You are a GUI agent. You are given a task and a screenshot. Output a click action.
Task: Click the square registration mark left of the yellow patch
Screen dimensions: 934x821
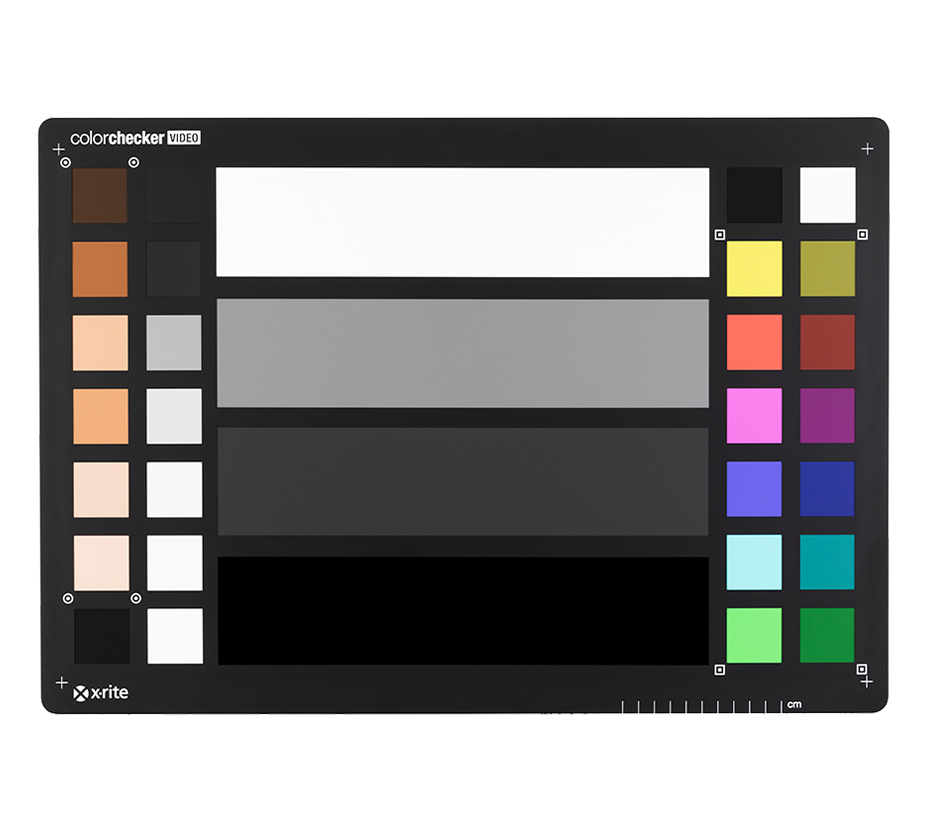pos(719,235)
